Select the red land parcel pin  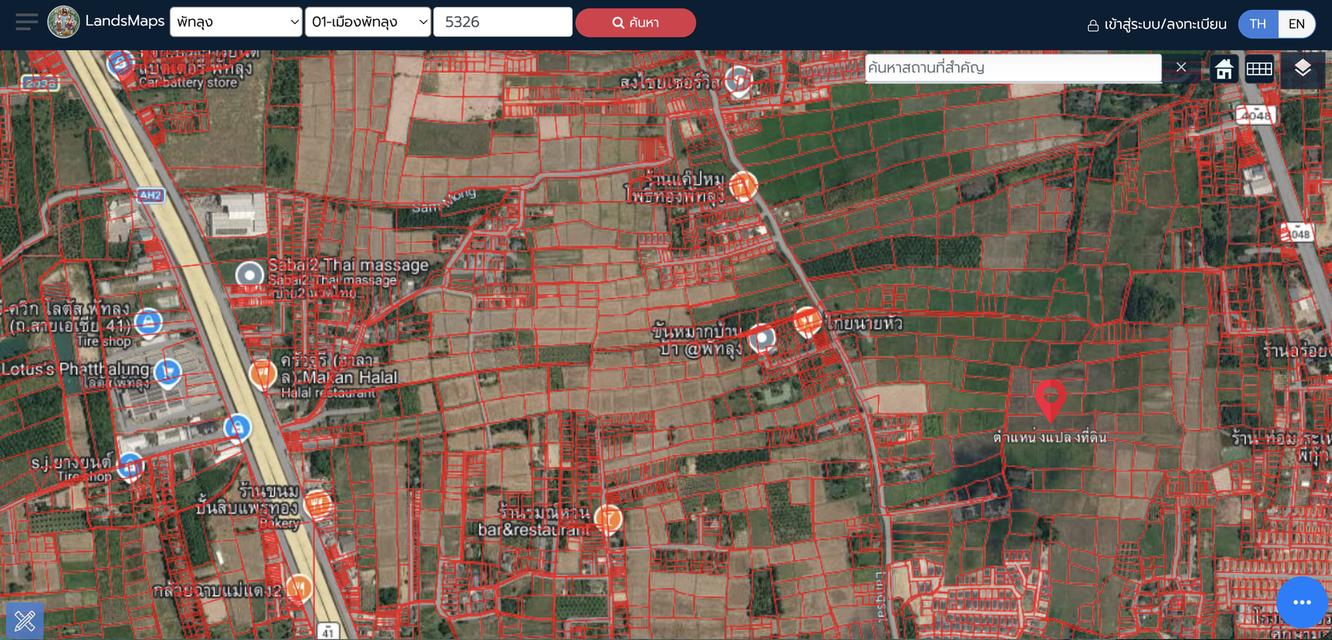(1050, 400)
